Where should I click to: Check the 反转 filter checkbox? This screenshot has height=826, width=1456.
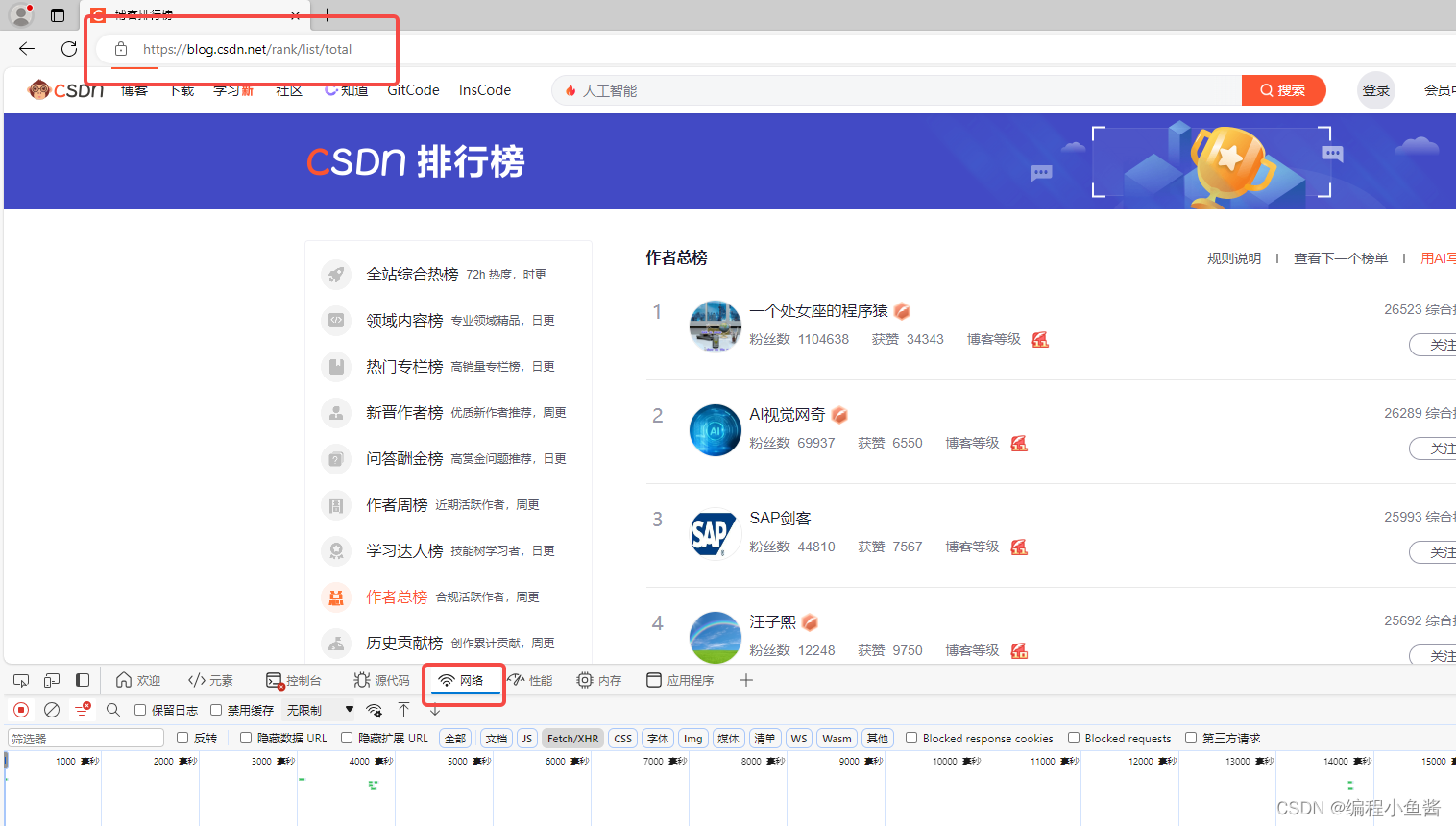tap(182, 738)
